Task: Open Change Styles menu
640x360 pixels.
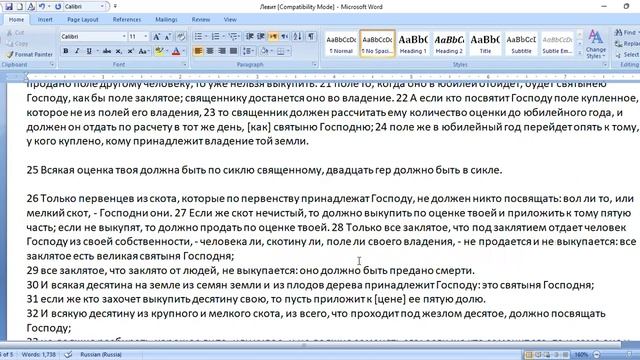Action: [596, 44]
